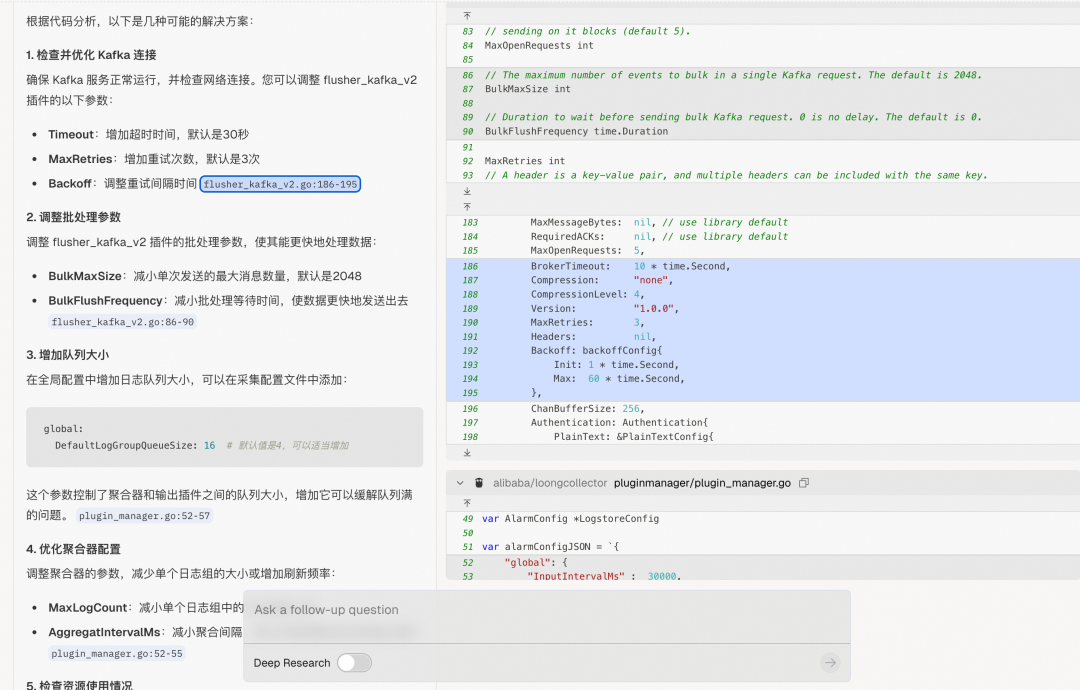Expand code upward above line 183
1080x690 pixels.
(x=467, y=206)
